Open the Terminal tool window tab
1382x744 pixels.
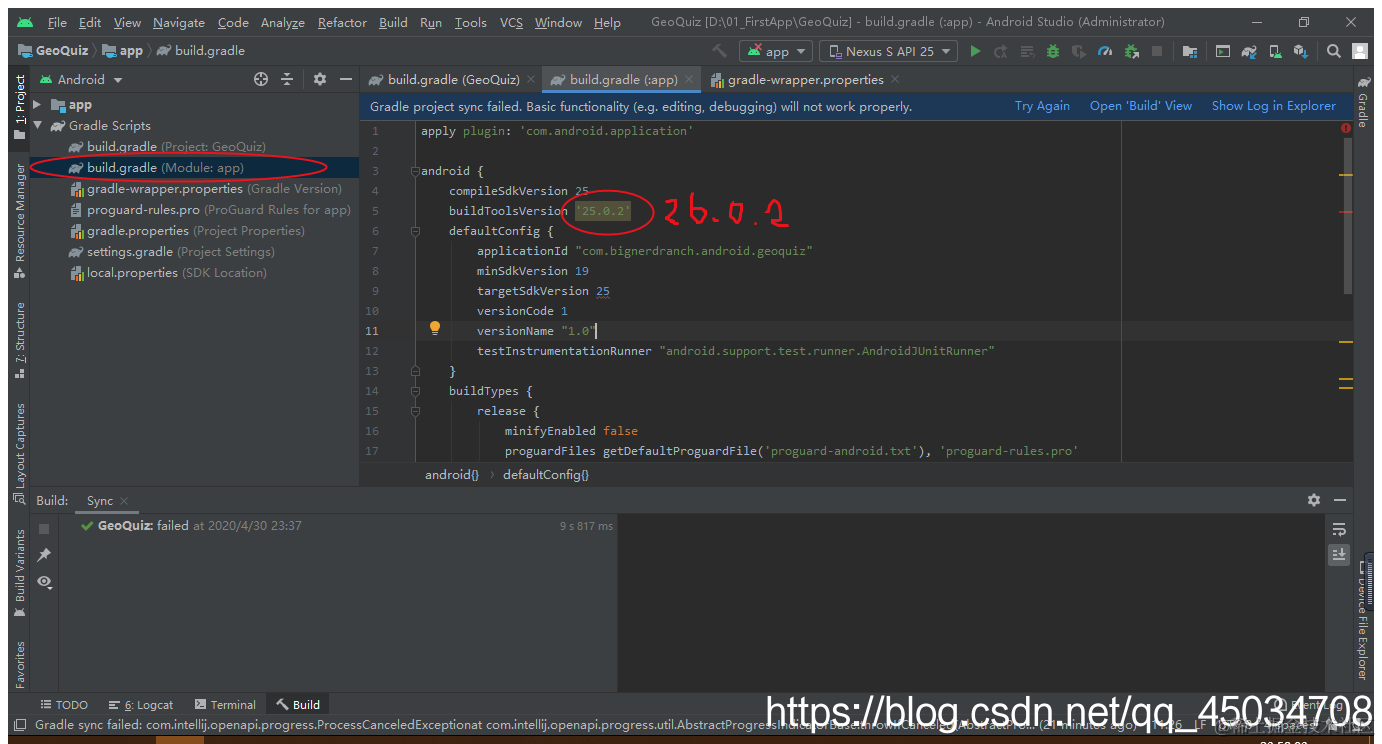[225, 705]
